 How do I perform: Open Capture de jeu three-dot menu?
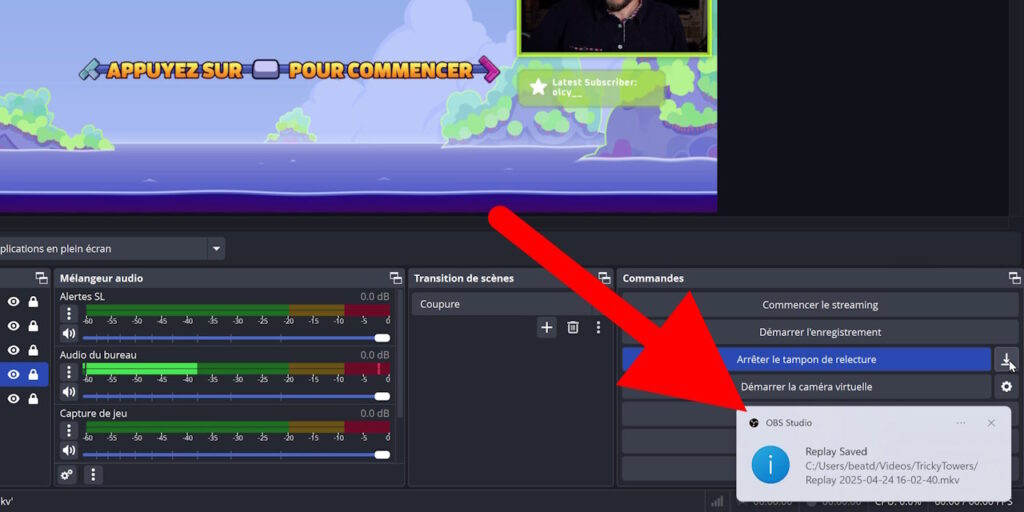[69, 430]
